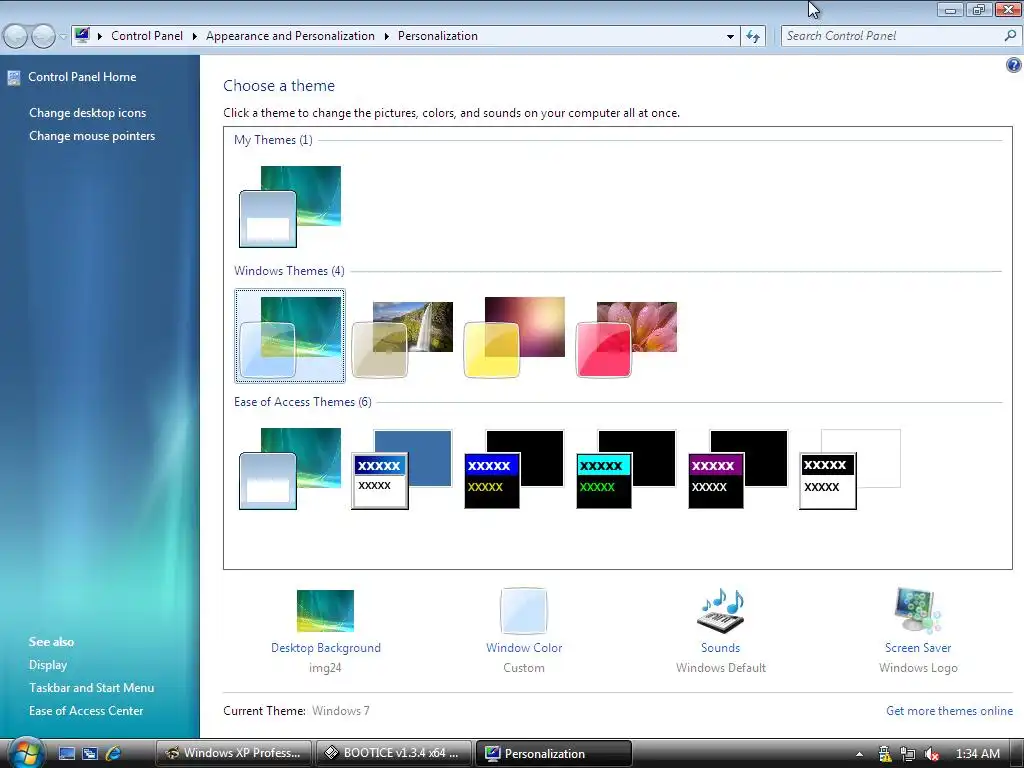Click Switch Between Windows quick launch icon
The width and height of the screenshot is (1024, 768).
coord(89,754)
